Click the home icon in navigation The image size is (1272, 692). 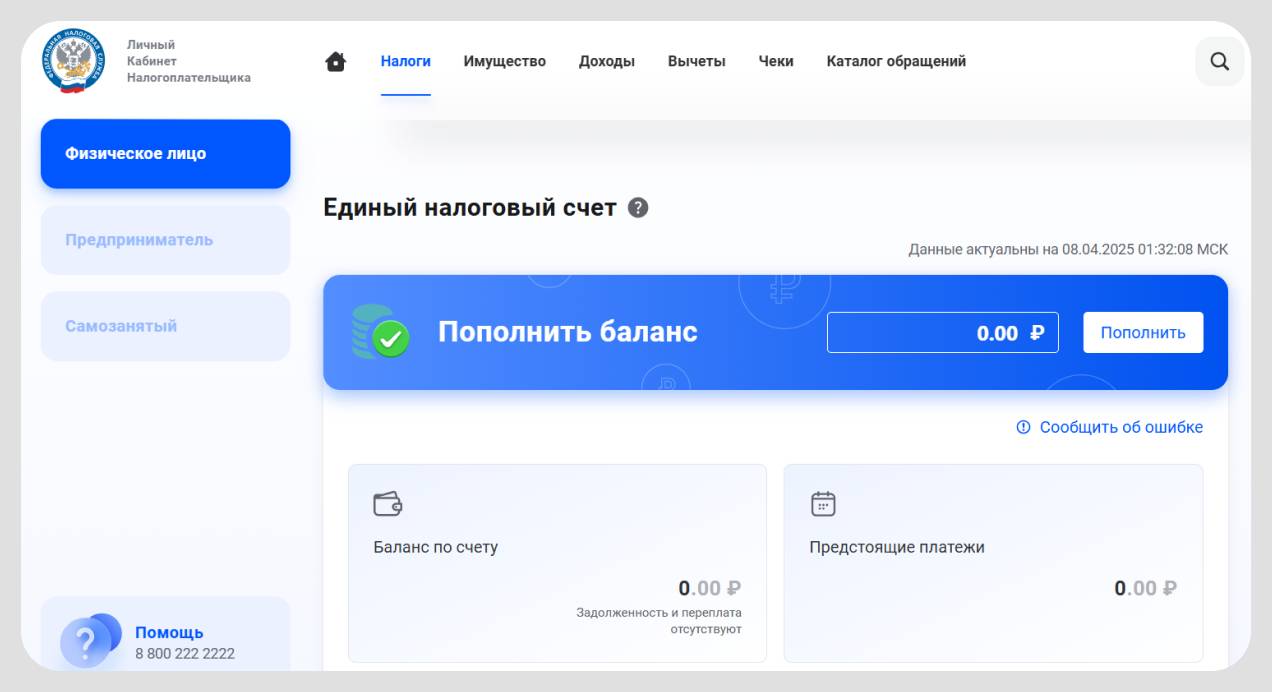pos(336,62)
